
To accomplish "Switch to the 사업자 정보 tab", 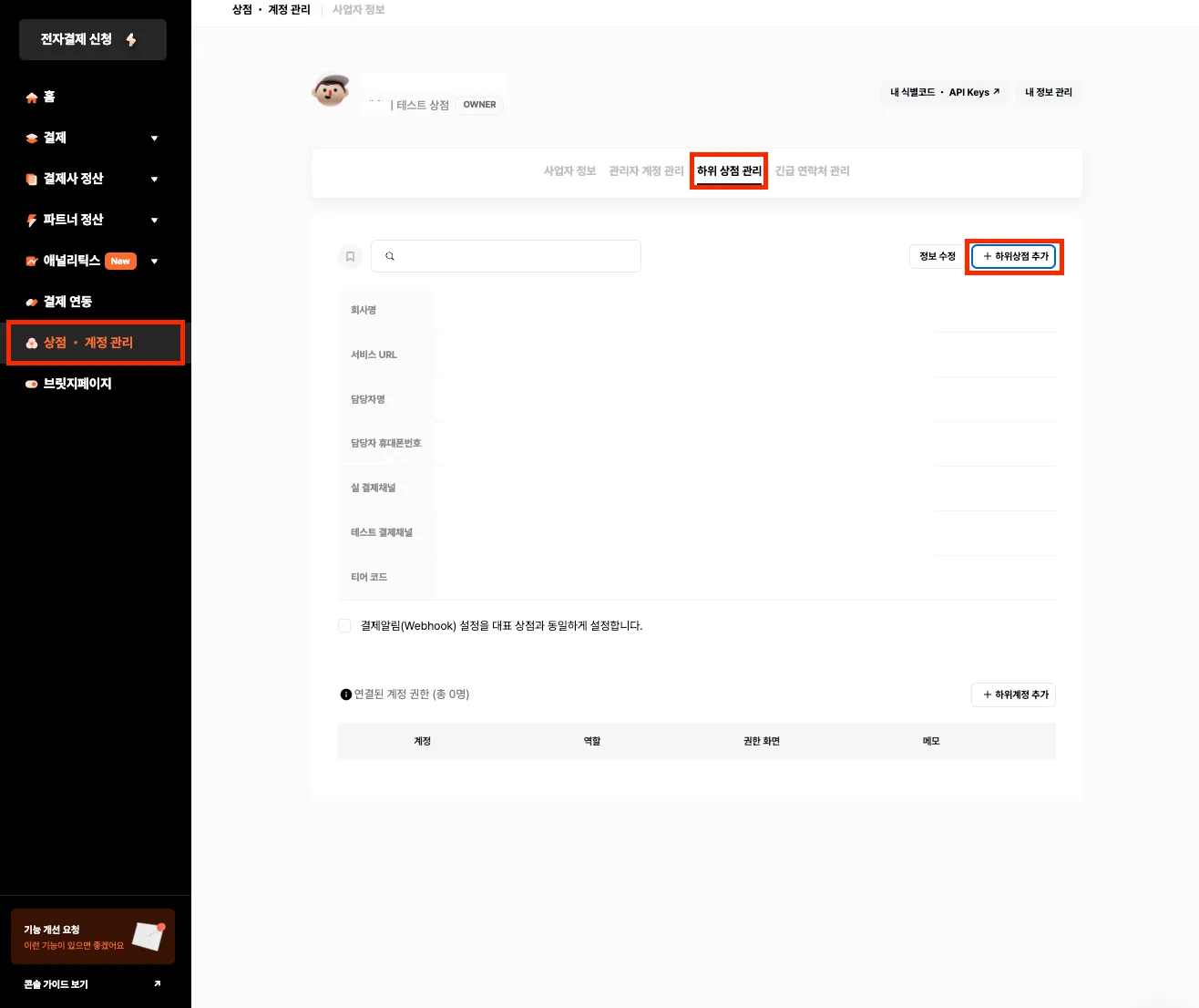I will [569, 171].
